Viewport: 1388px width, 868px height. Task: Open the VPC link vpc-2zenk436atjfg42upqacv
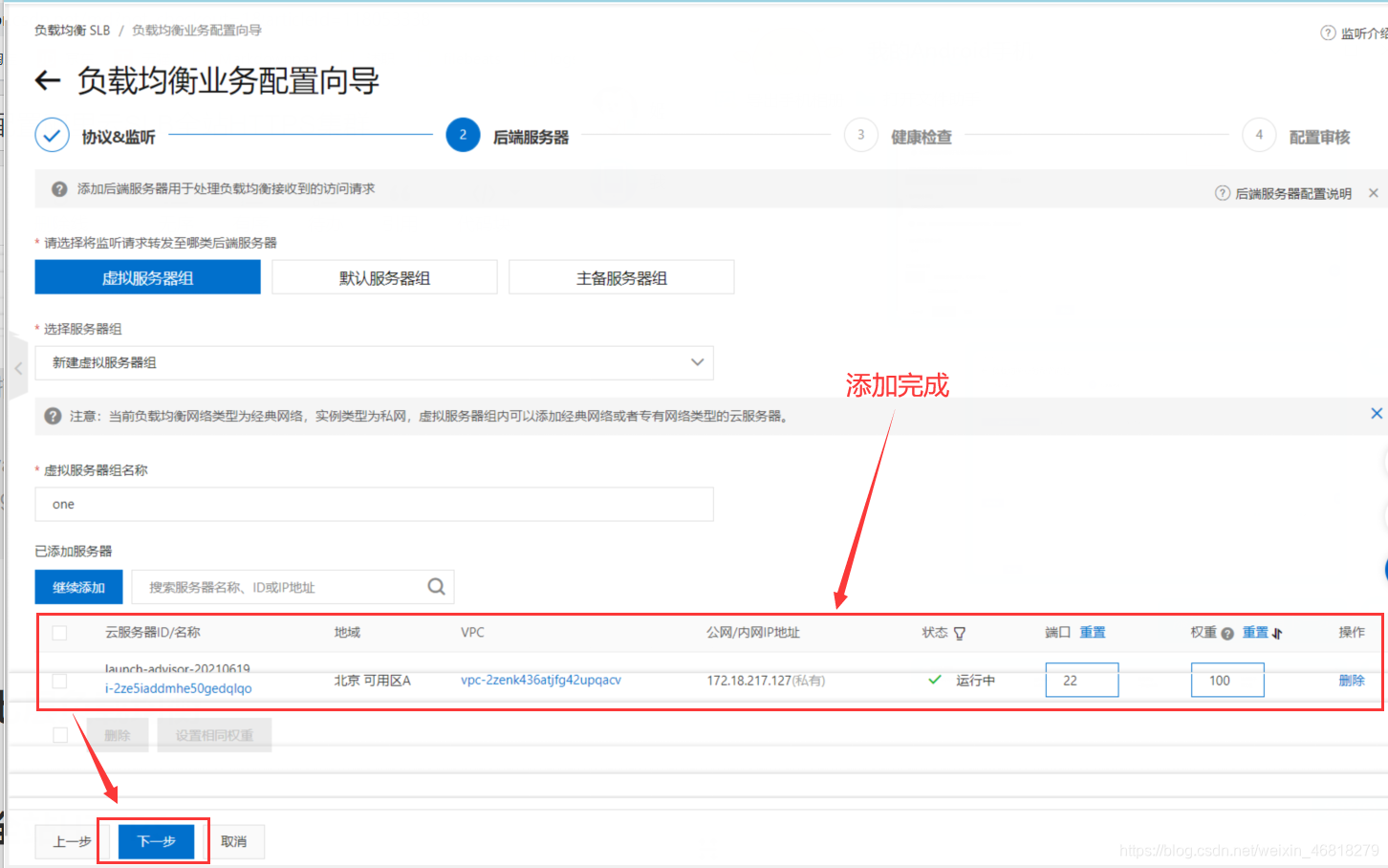(541, 680)
